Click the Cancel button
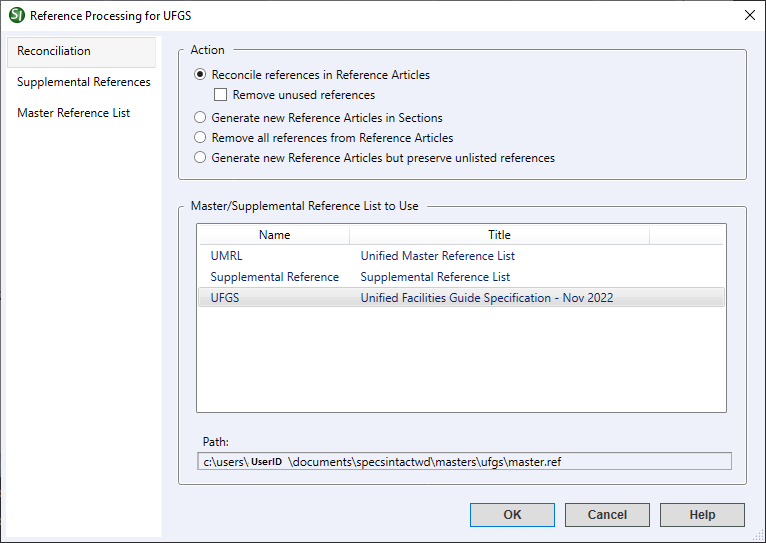Screen dimensions: 766x543 point(607,515)
